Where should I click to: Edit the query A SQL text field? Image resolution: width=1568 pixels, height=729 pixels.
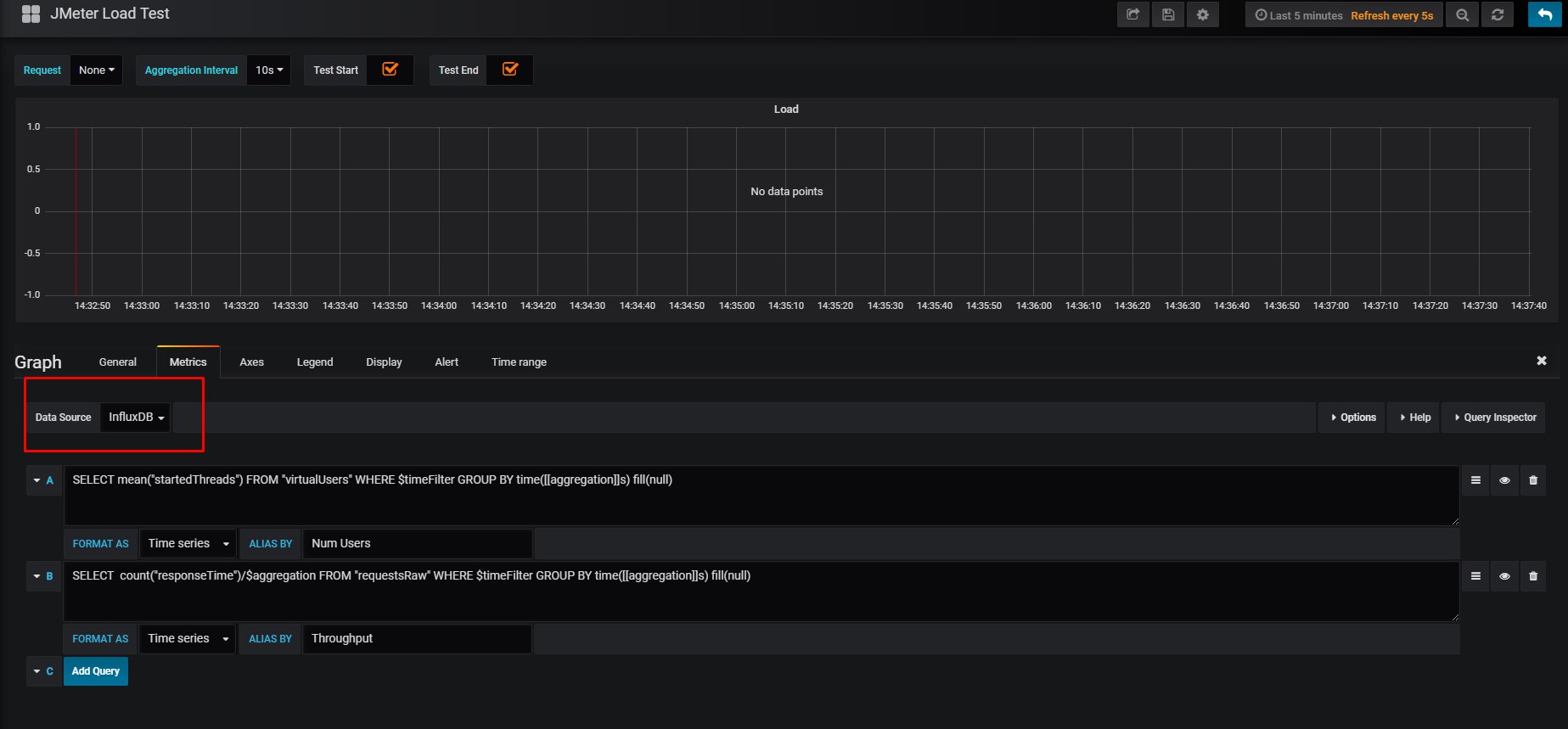tap(762, 496)
